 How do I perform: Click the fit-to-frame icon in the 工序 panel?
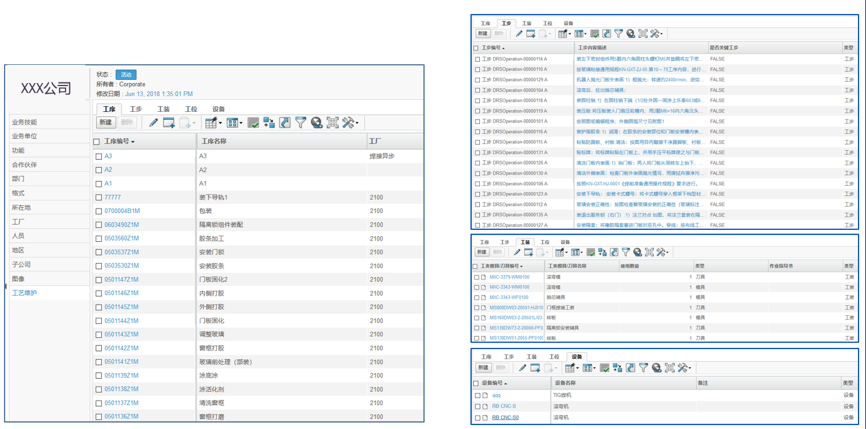(x=332, y=123)
